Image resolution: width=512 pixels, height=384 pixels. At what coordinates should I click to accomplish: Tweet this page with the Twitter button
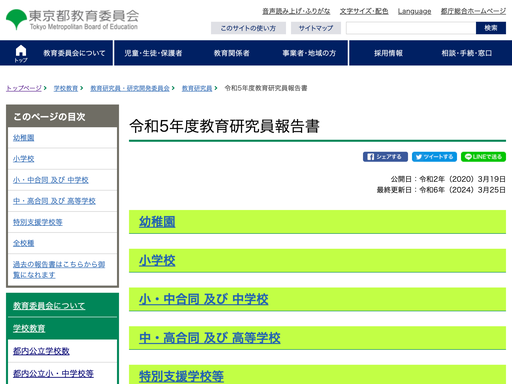point(434,157)
